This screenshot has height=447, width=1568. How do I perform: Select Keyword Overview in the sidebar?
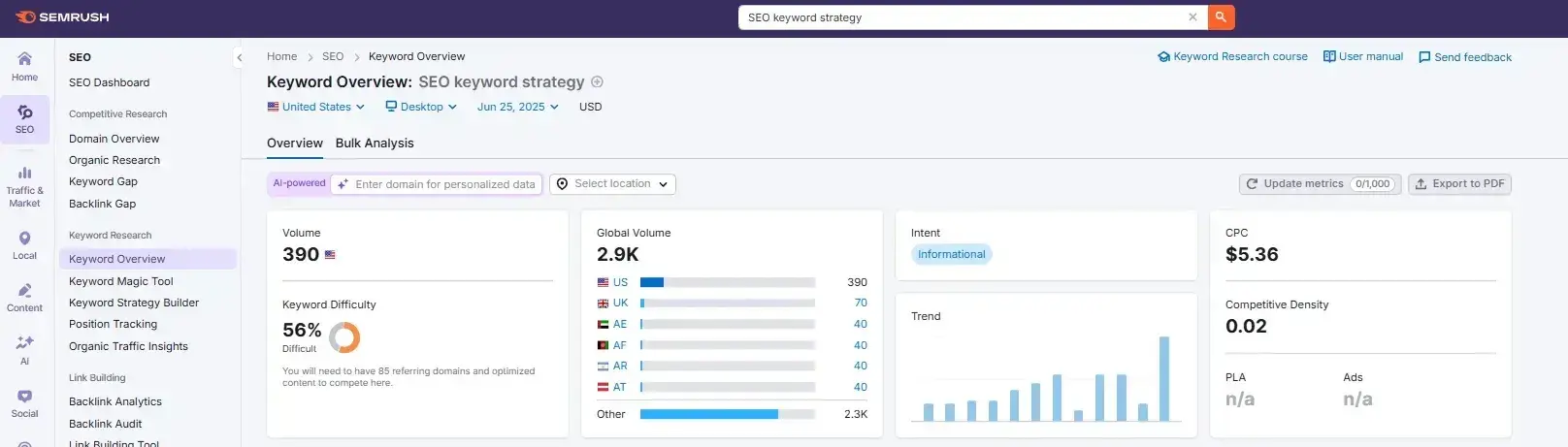pyautogui.click(x=147, y=259)
